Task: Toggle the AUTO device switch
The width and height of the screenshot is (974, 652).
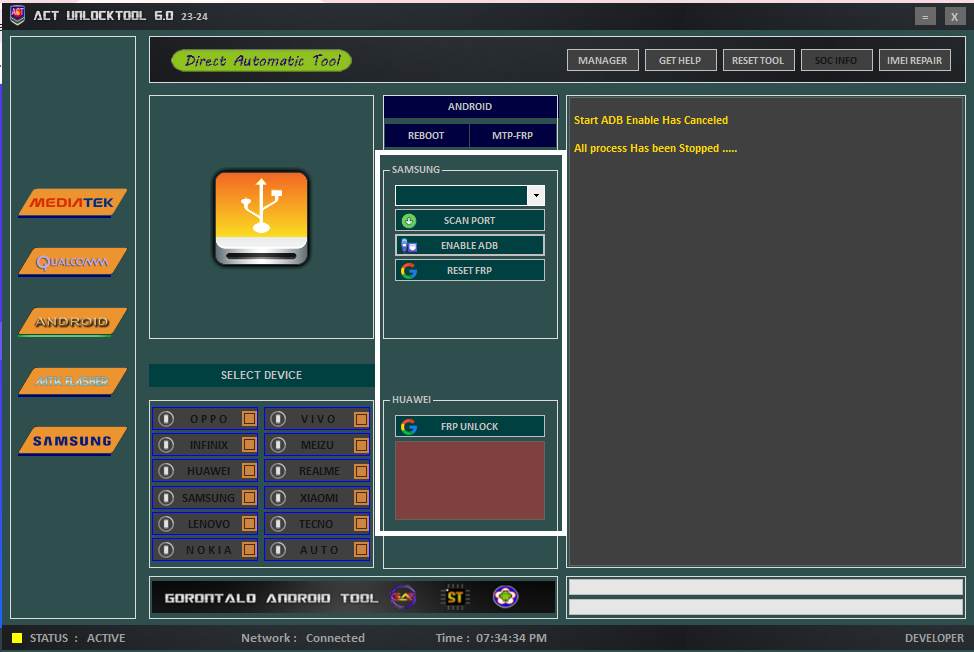Action: coord(278,550)
